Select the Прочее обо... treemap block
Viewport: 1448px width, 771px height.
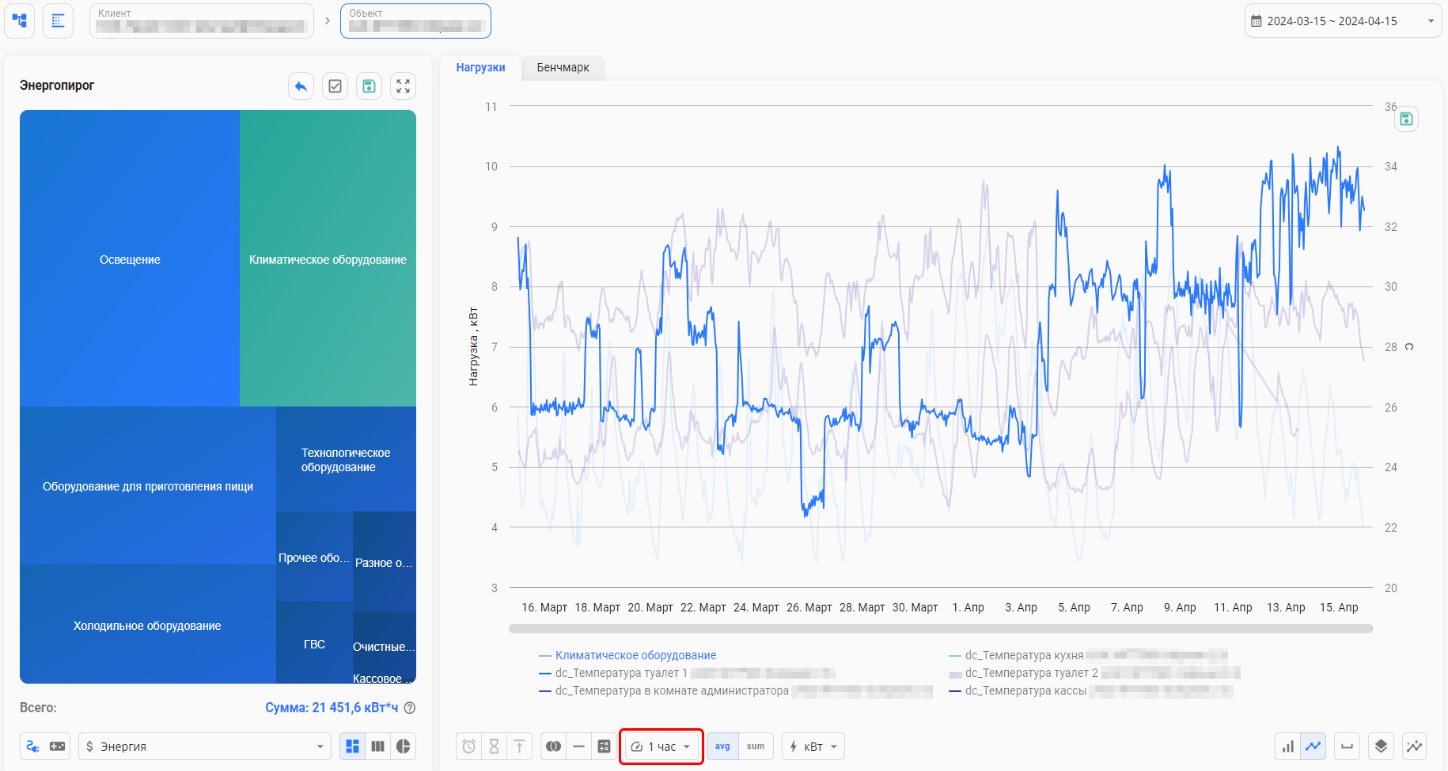click(314, 557)
